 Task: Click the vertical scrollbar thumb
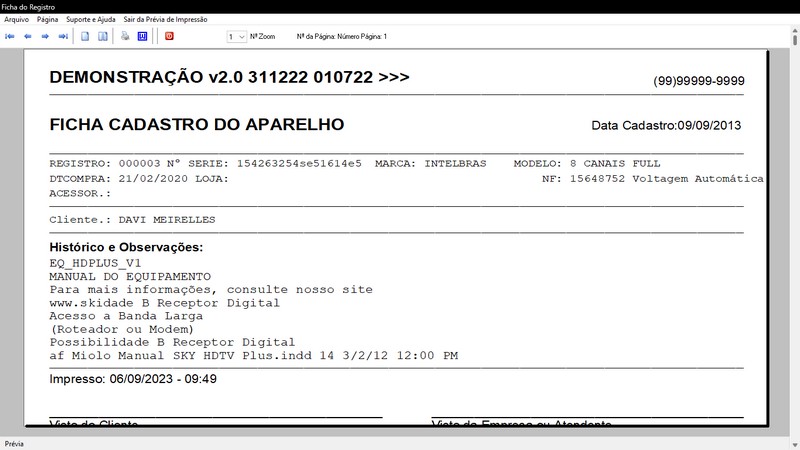(795, 39)
